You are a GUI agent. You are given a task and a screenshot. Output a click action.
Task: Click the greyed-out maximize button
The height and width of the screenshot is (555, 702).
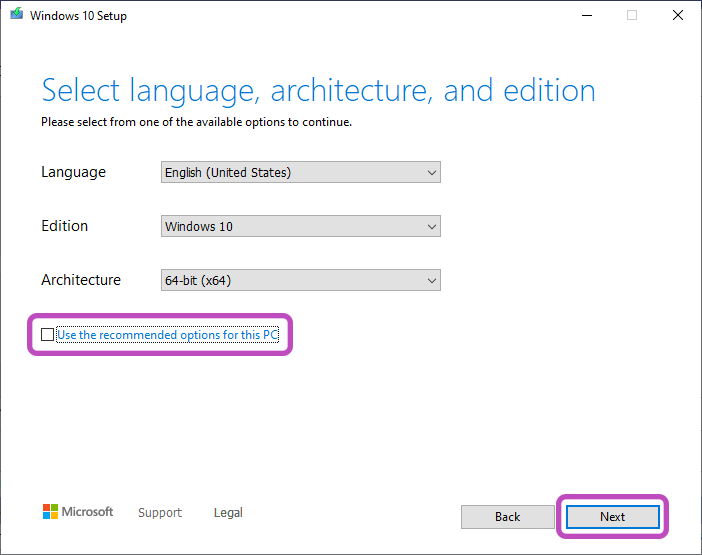(632, 15)
